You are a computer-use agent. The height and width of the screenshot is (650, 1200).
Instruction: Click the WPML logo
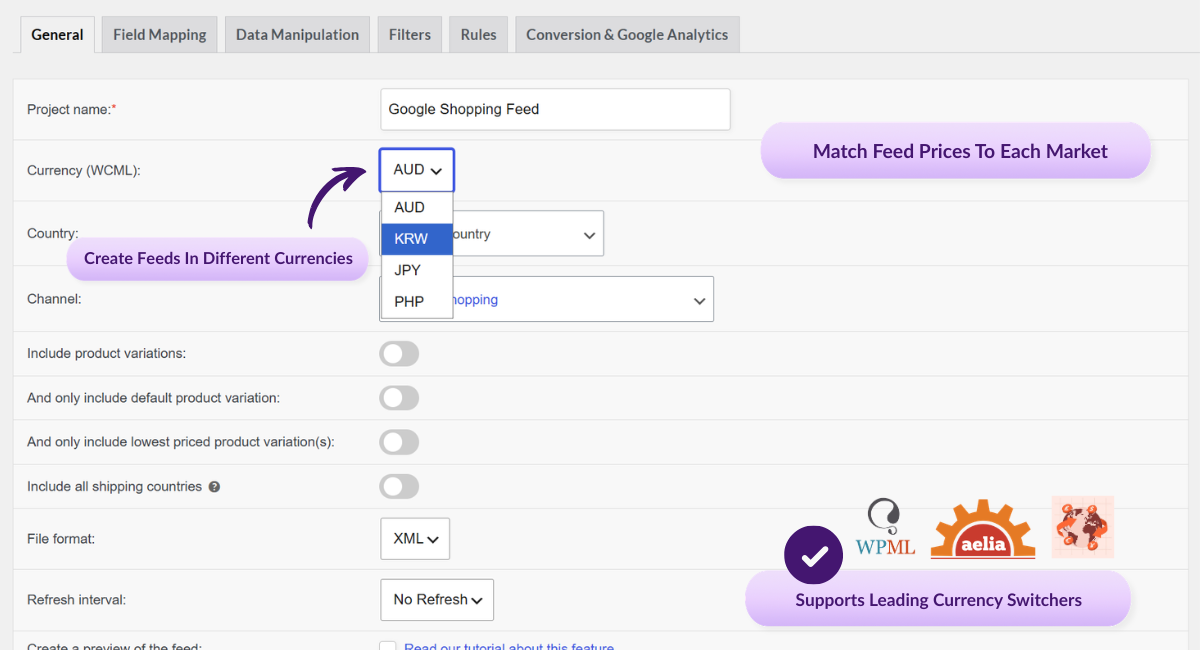[x=885, y=527]
